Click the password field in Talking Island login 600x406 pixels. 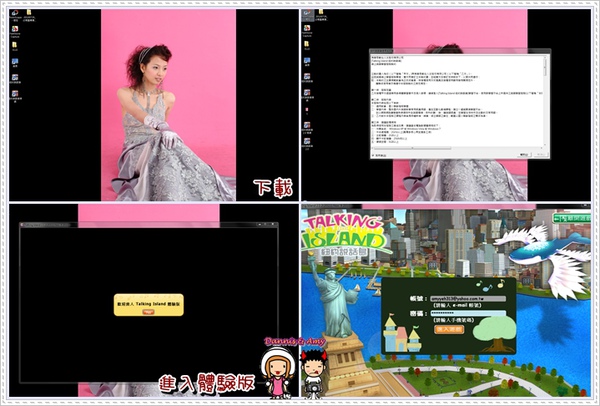(468, 313)
